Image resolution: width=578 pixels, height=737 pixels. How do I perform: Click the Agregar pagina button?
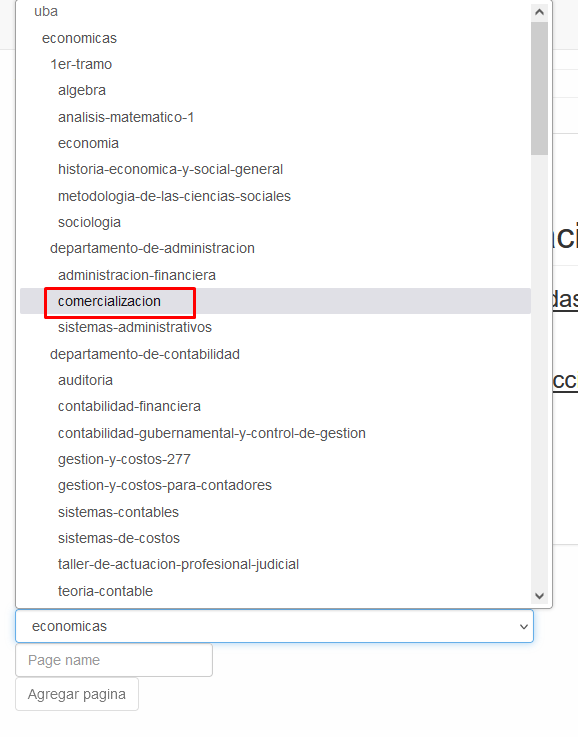click(x=77, y=694)
